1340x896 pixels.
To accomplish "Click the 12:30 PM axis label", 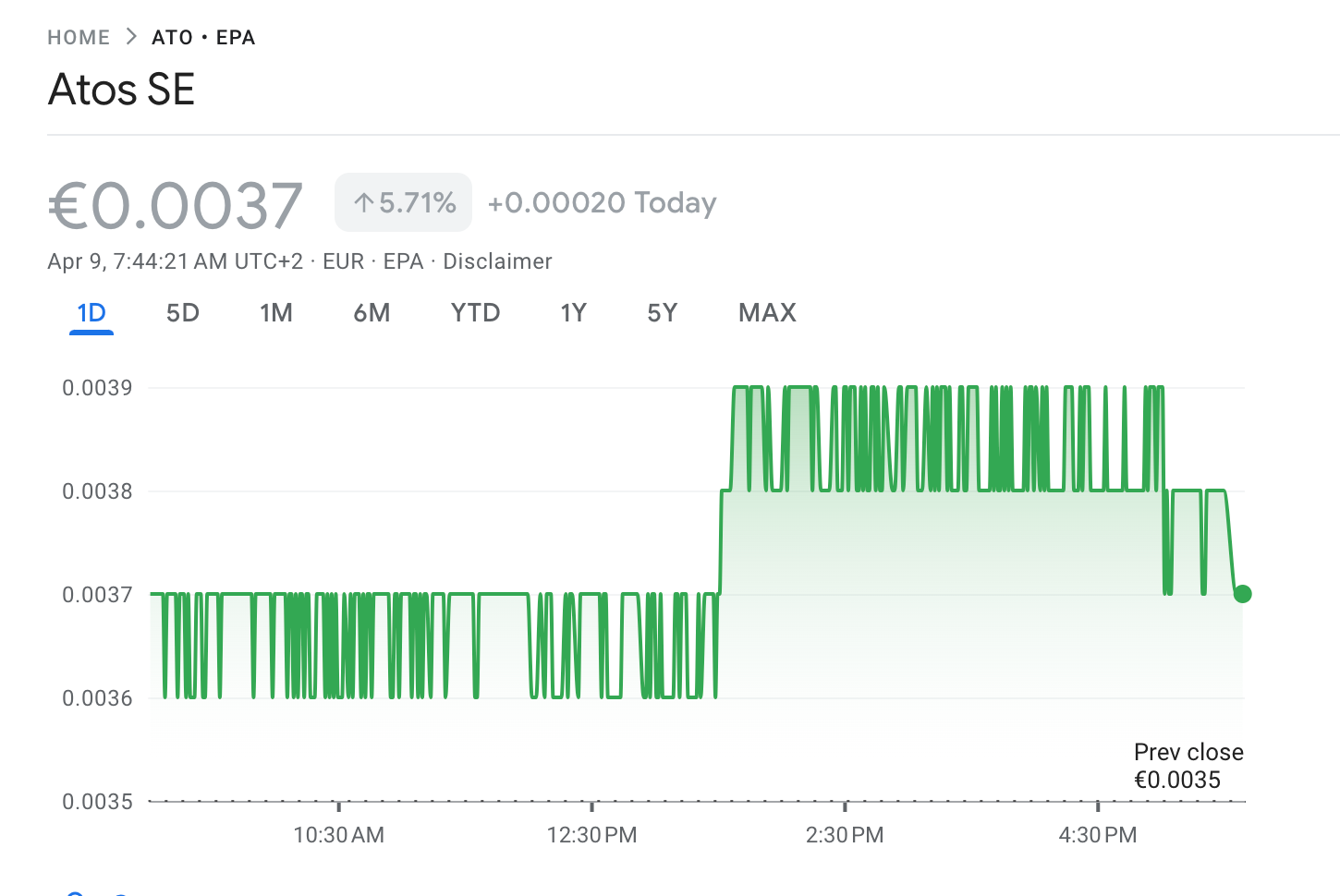I will [x=591, y=835].
